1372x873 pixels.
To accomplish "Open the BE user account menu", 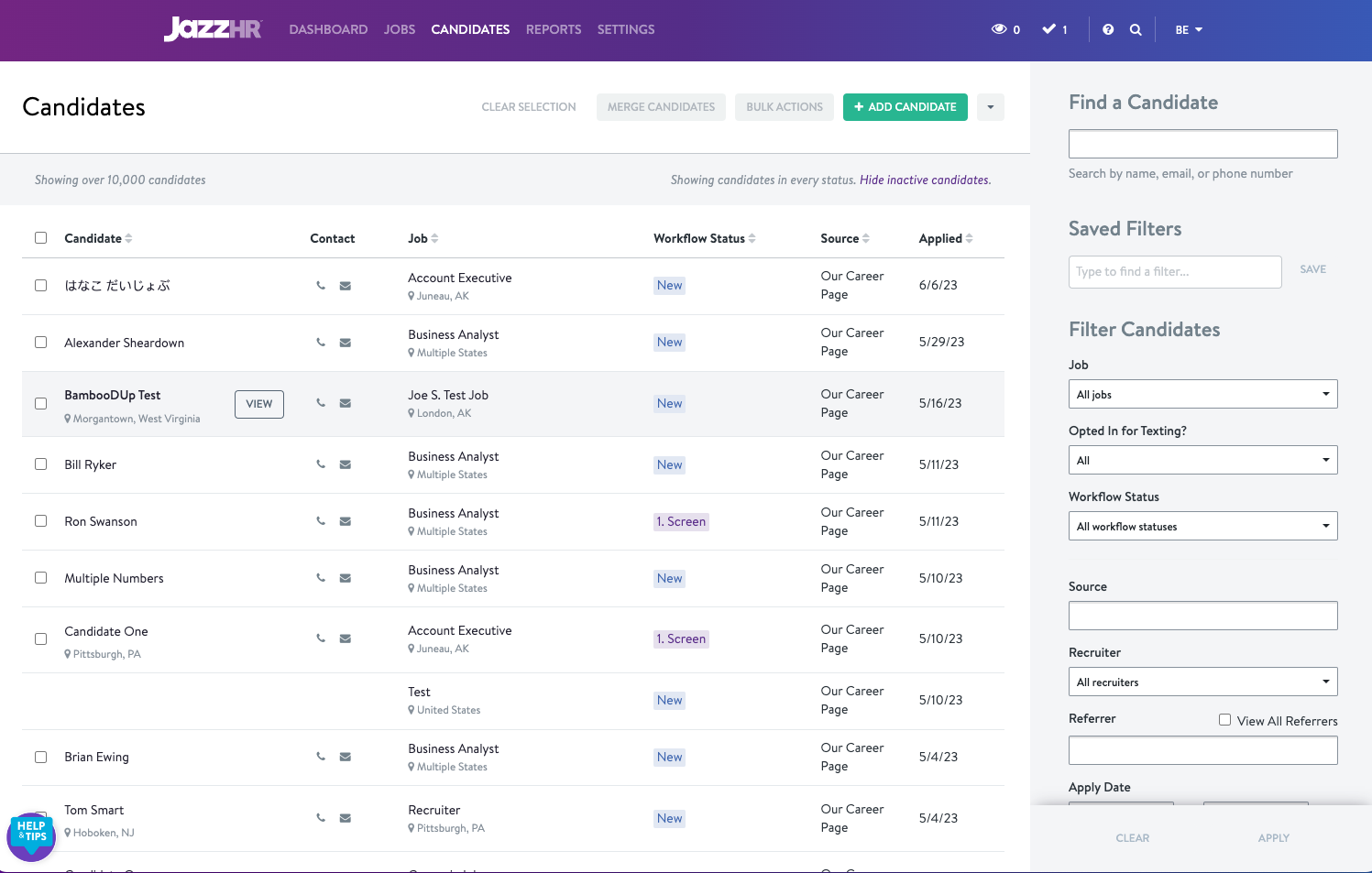I will 1189,29.
